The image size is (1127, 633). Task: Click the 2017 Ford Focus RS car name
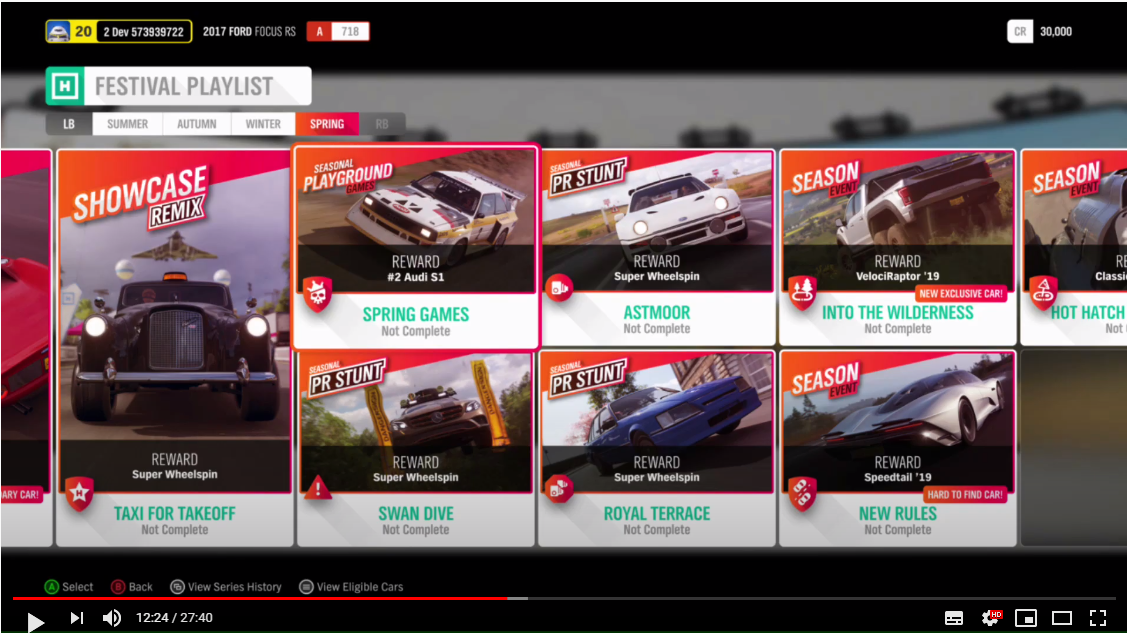249,32
